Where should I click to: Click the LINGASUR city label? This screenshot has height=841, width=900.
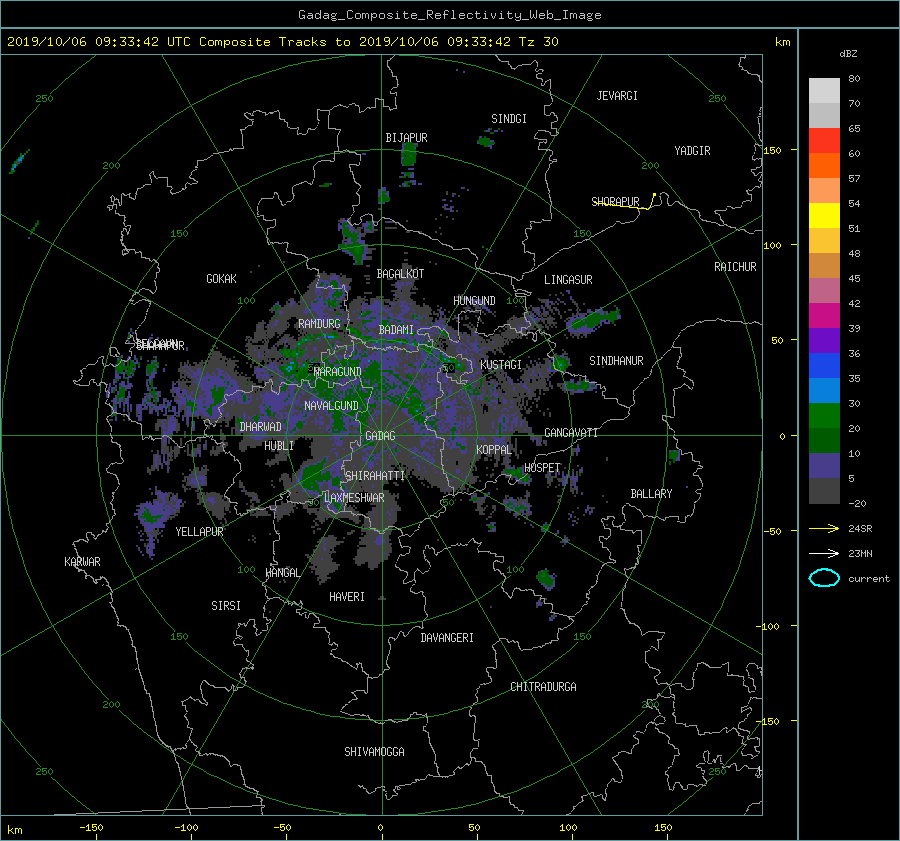[568, 280]
